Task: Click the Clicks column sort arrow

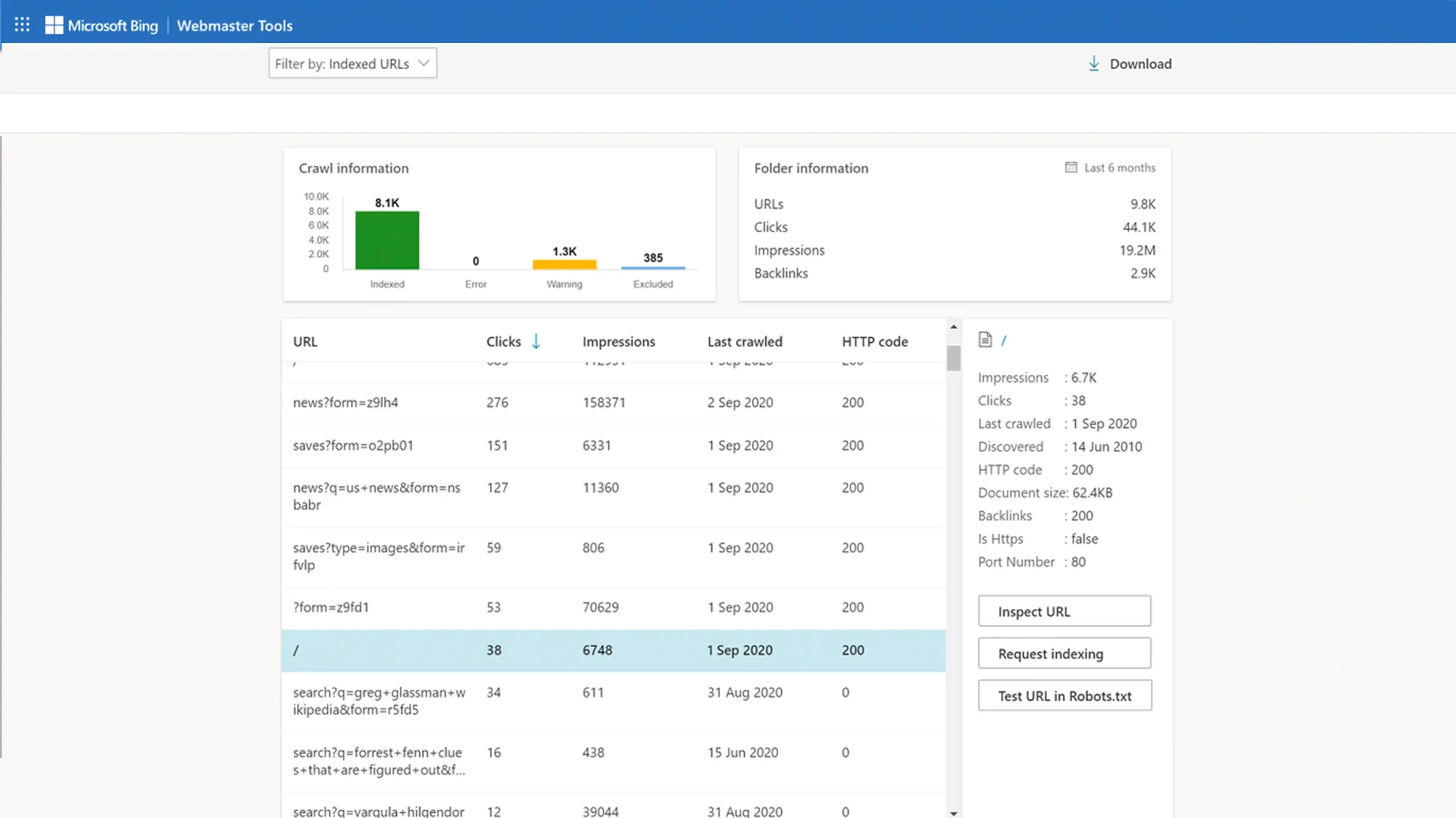Action: coord(536,341)
